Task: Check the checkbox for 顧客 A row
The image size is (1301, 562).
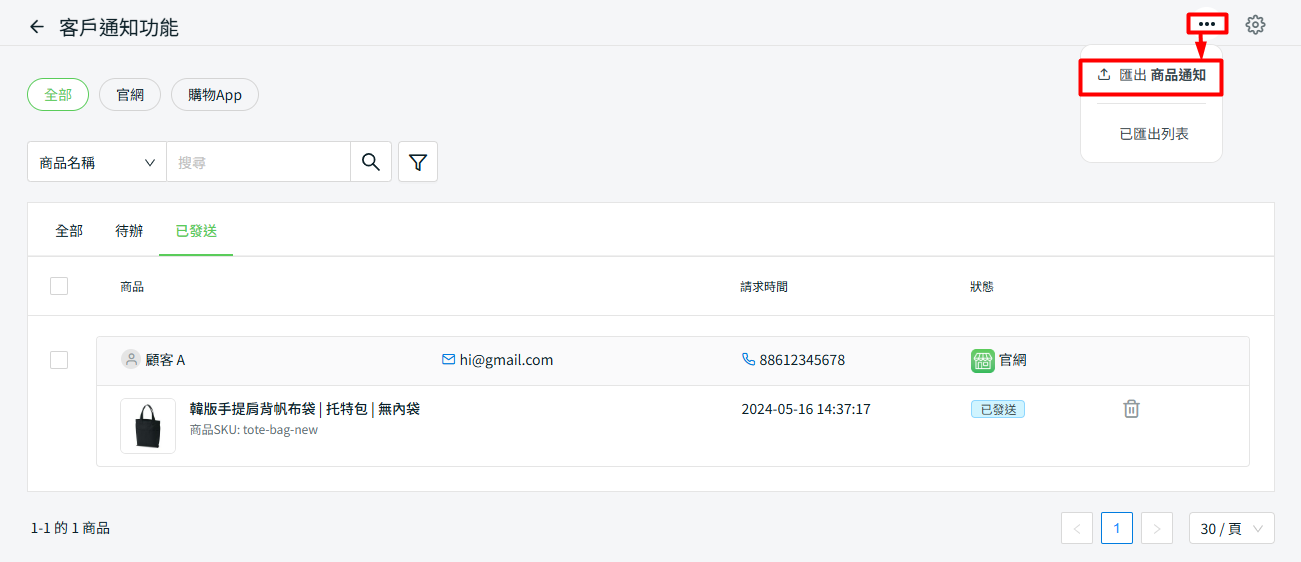Action: tap(59, 360)
